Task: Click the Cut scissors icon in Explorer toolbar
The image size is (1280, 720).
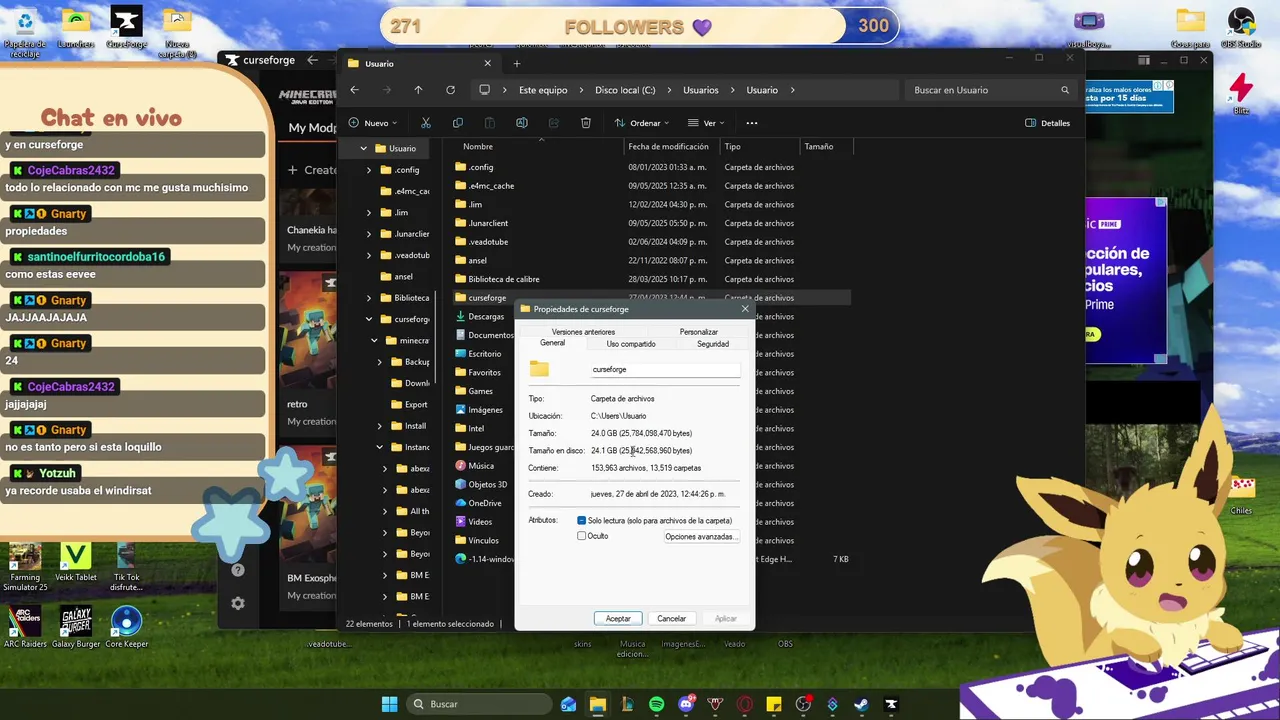Action: click(425, 123)
